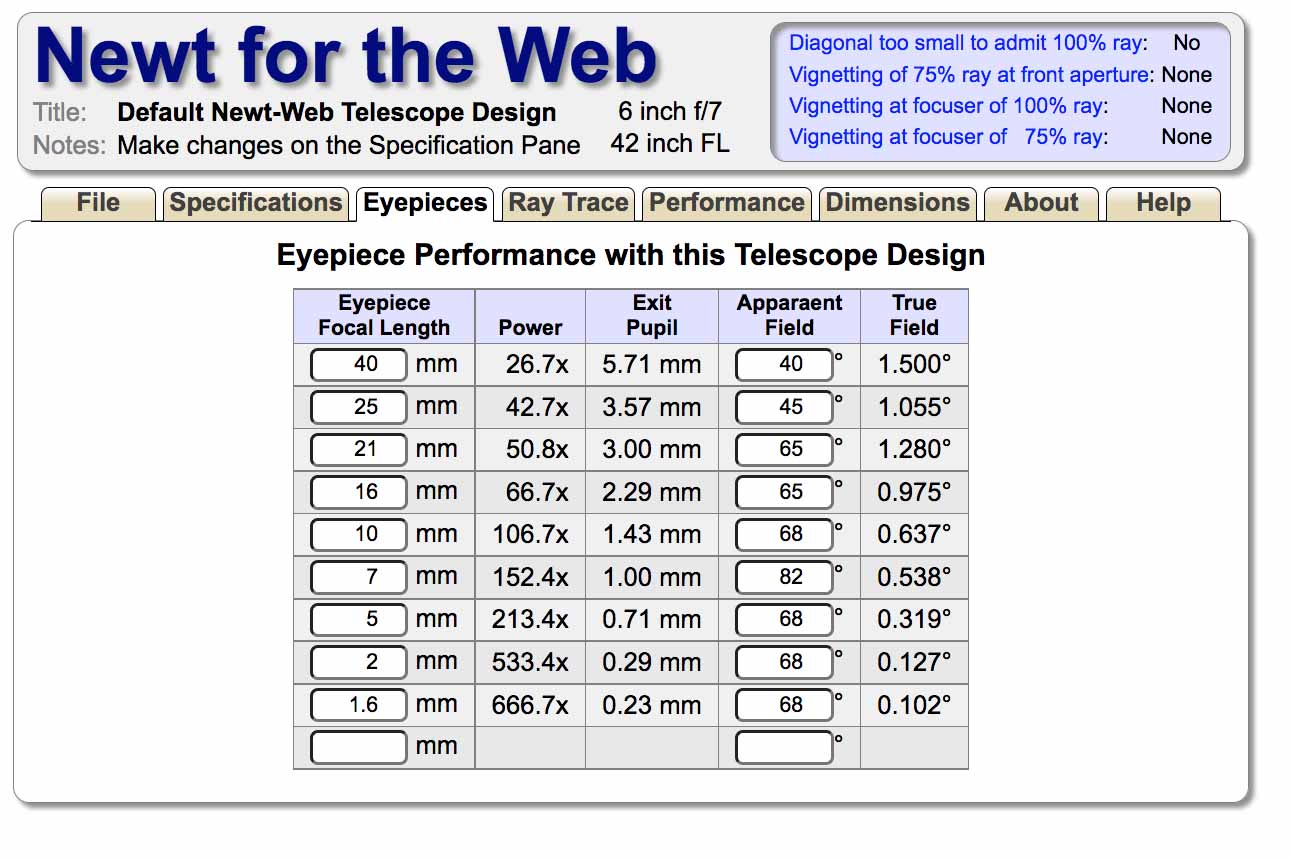This screenshot has height=860, width=1290.
Task: Click the empty apparent field input in last row
Action: tap(784, 747)
